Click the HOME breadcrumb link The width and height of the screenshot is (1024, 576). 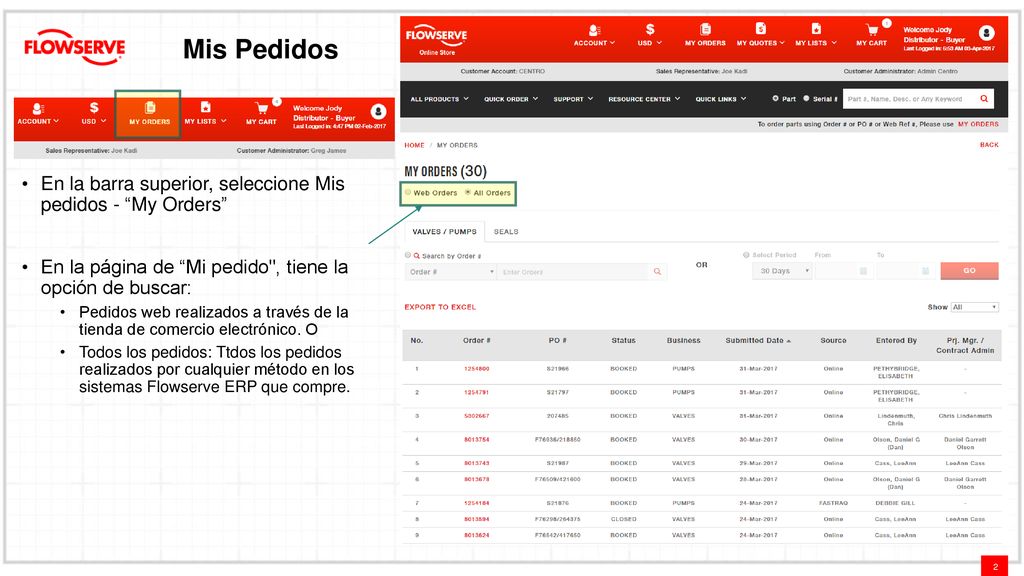pyautogui.click(x=414, y=145)
